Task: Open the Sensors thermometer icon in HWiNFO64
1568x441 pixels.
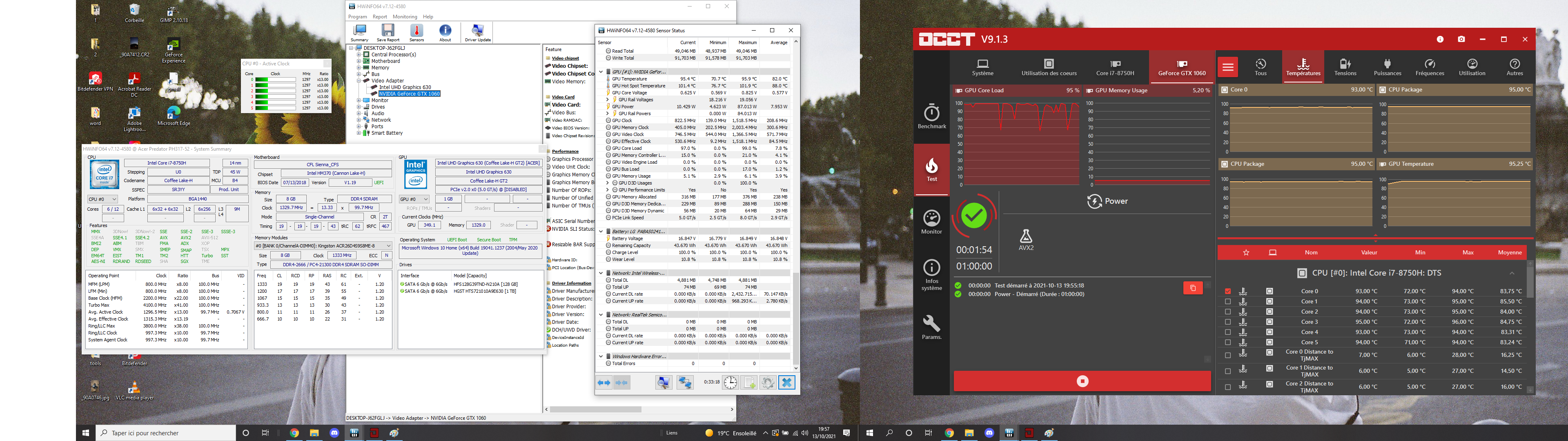Action: 416,33
